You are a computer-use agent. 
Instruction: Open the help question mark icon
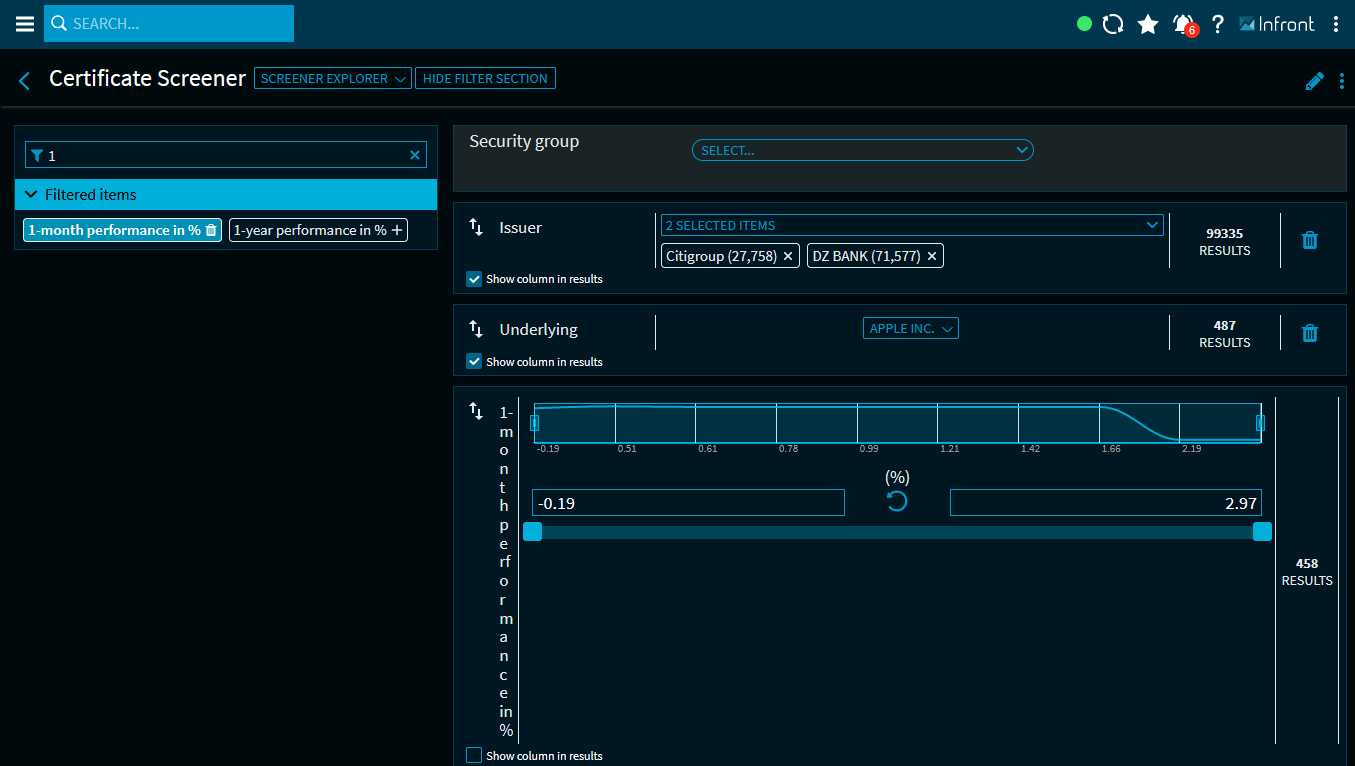[x=1217, y=24]
